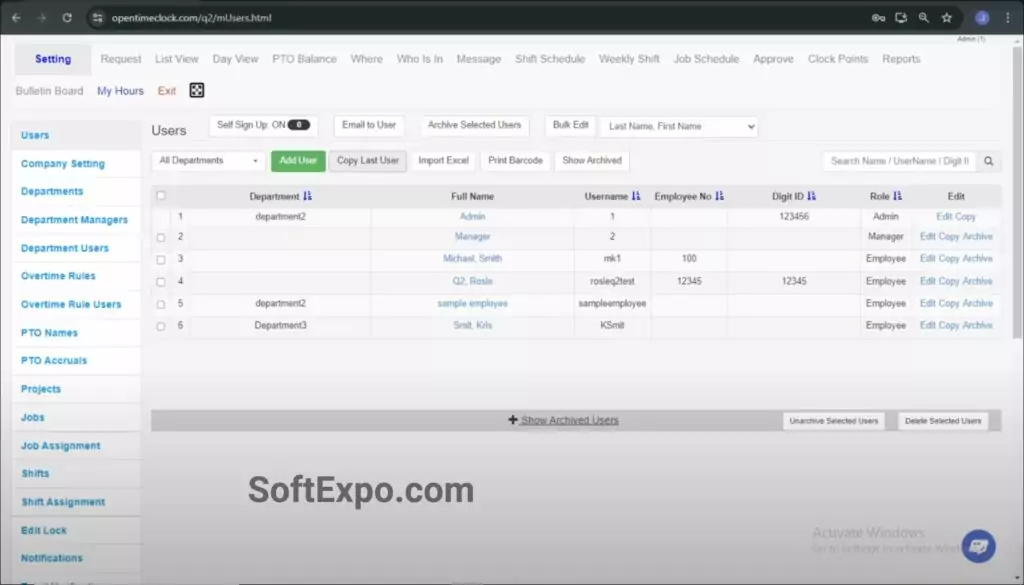Check the select-all users checkbox in header
The height and width of the screenshot is (585, 1024).
tap(161, 196)
